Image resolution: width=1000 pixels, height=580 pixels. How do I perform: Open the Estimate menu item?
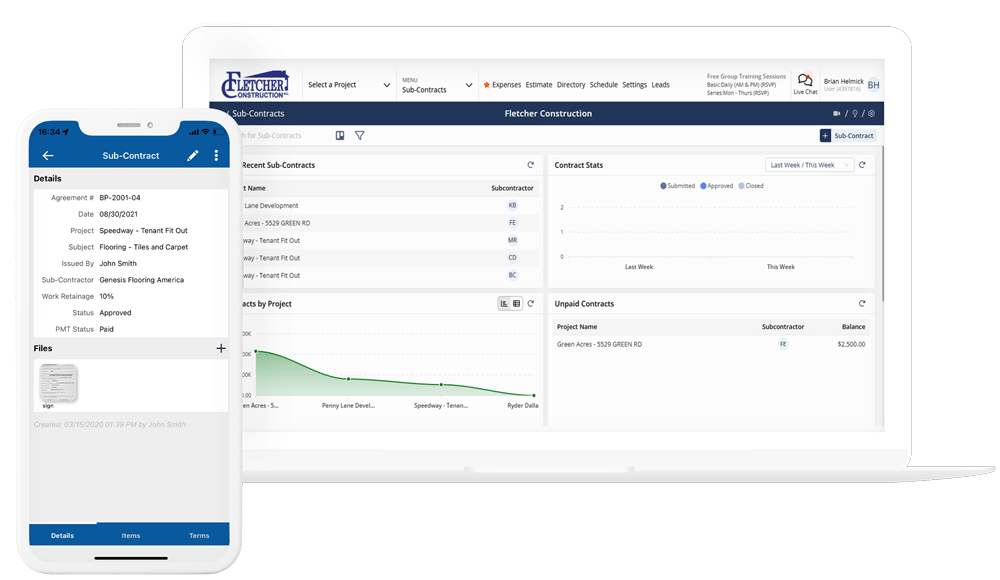click(539, 85)
